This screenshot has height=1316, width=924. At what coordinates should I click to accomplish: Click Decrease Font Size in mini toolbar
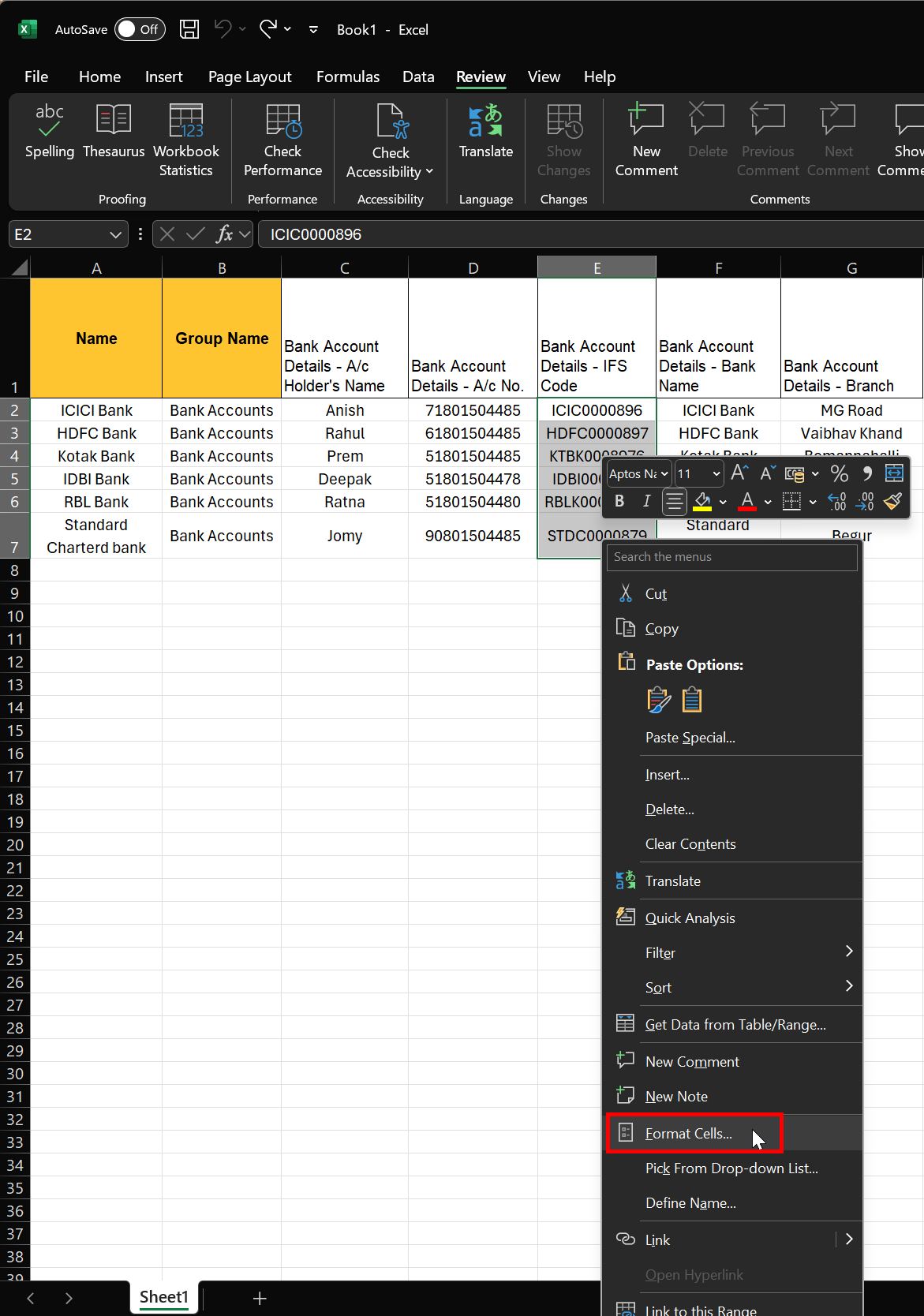click(768, 473)
